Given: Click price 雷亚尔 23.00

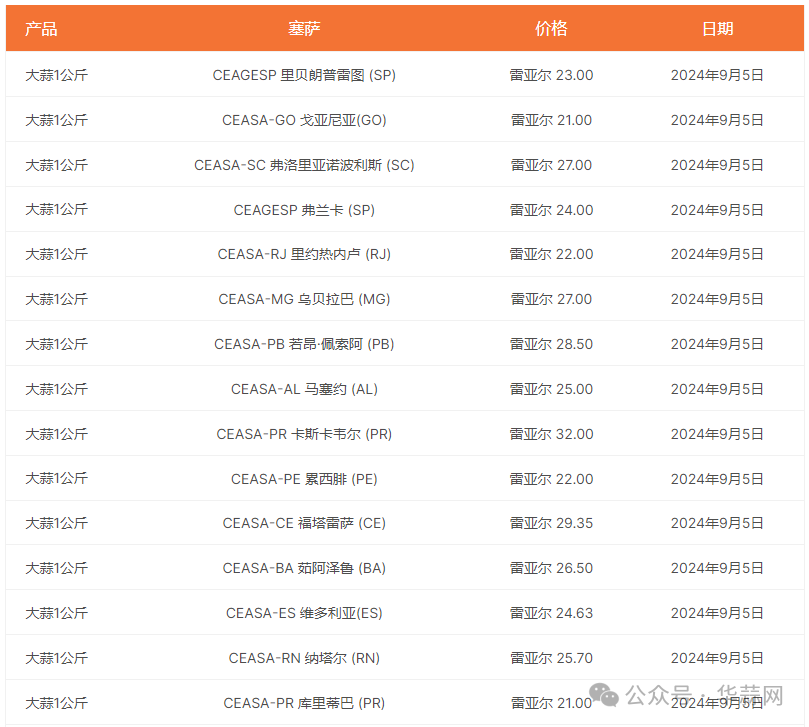Looking at the screenshot, I should [x=551, y=75].
